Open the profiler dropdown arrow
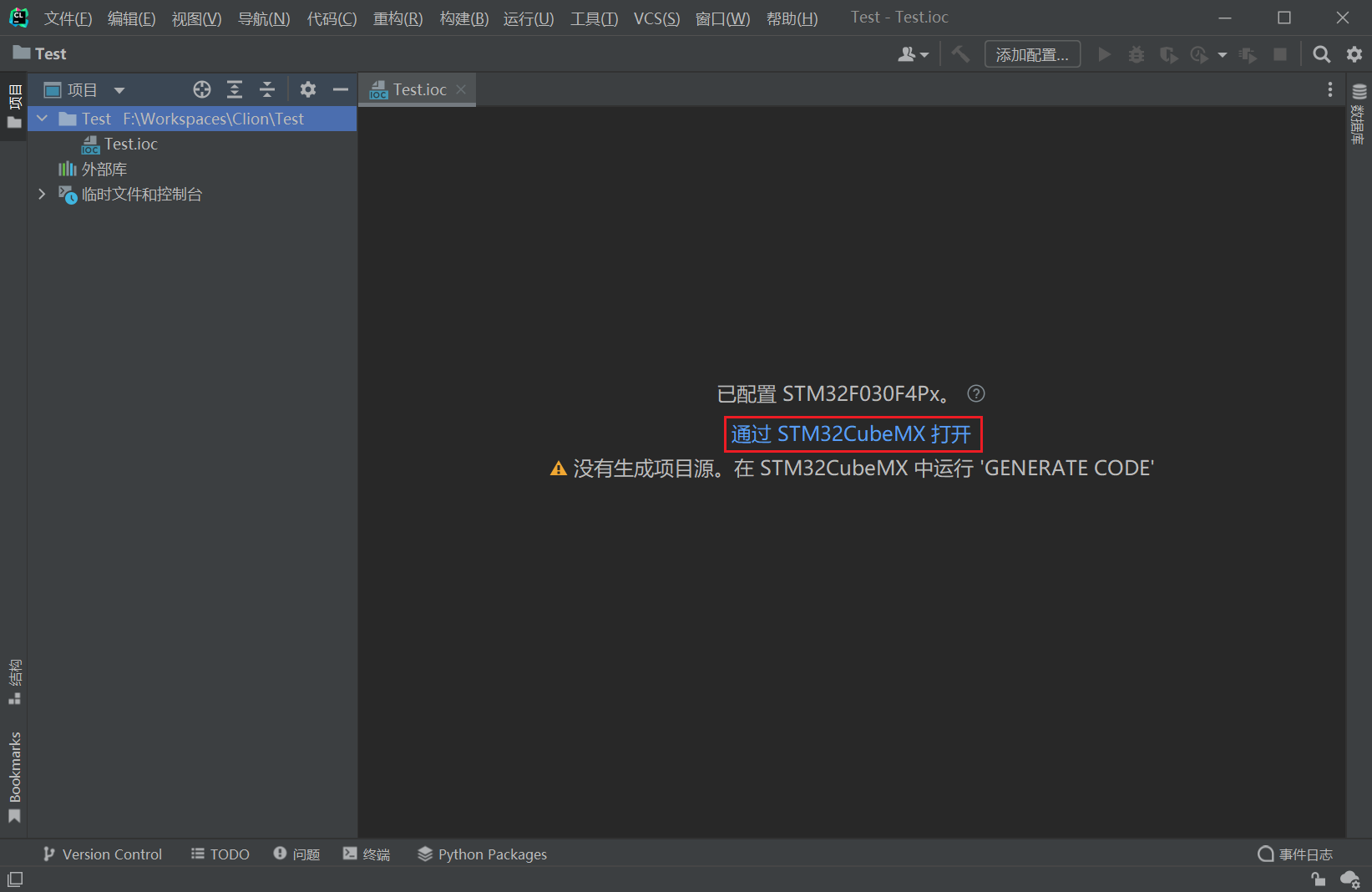Viewport: 1372px width, 892px height. pos(1223,55)
